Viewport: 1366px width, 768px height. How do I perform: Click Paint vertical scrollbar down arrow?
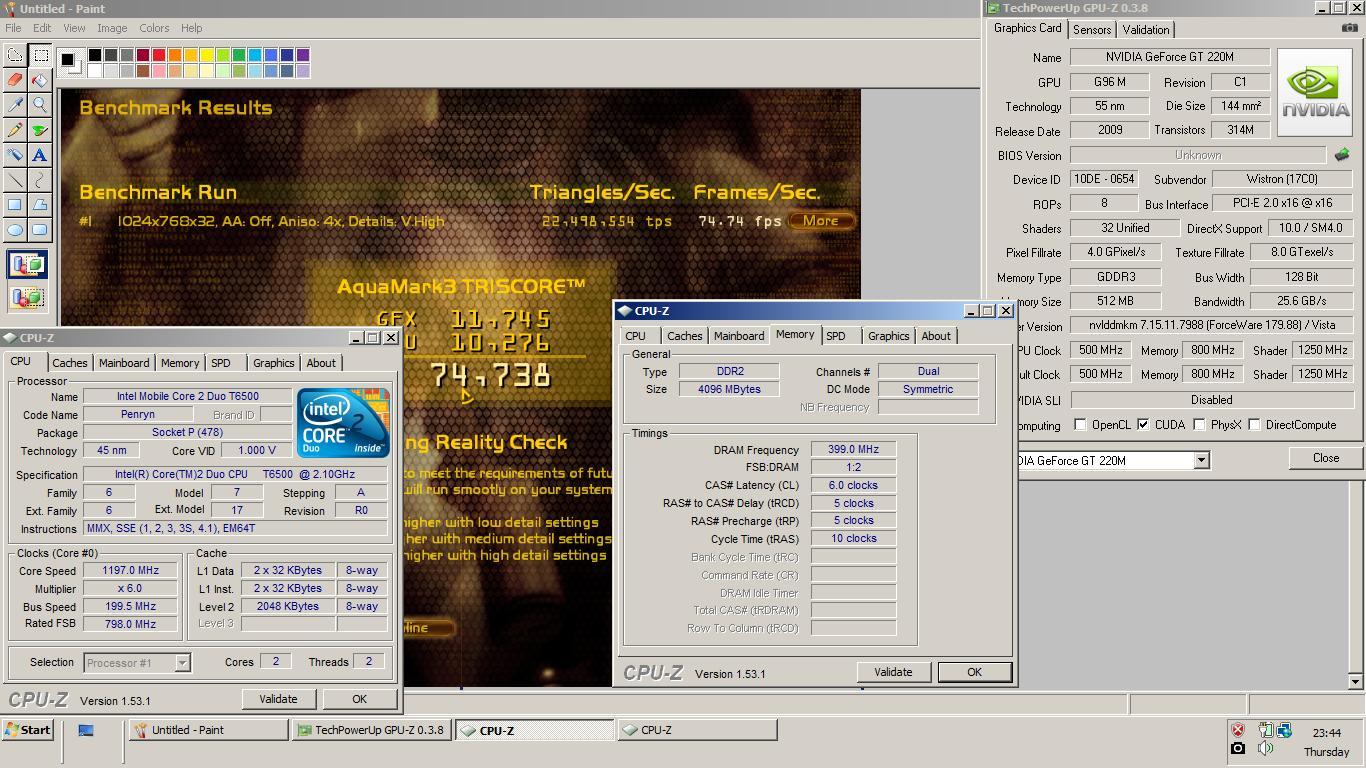pyautogui.click(x=1356, y=681)
